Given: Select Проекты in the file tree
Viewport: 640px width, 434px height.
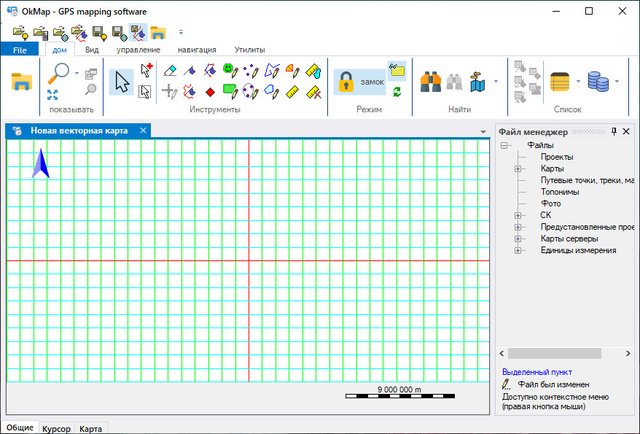Looking at the screenshot, I should pos(557,157).
